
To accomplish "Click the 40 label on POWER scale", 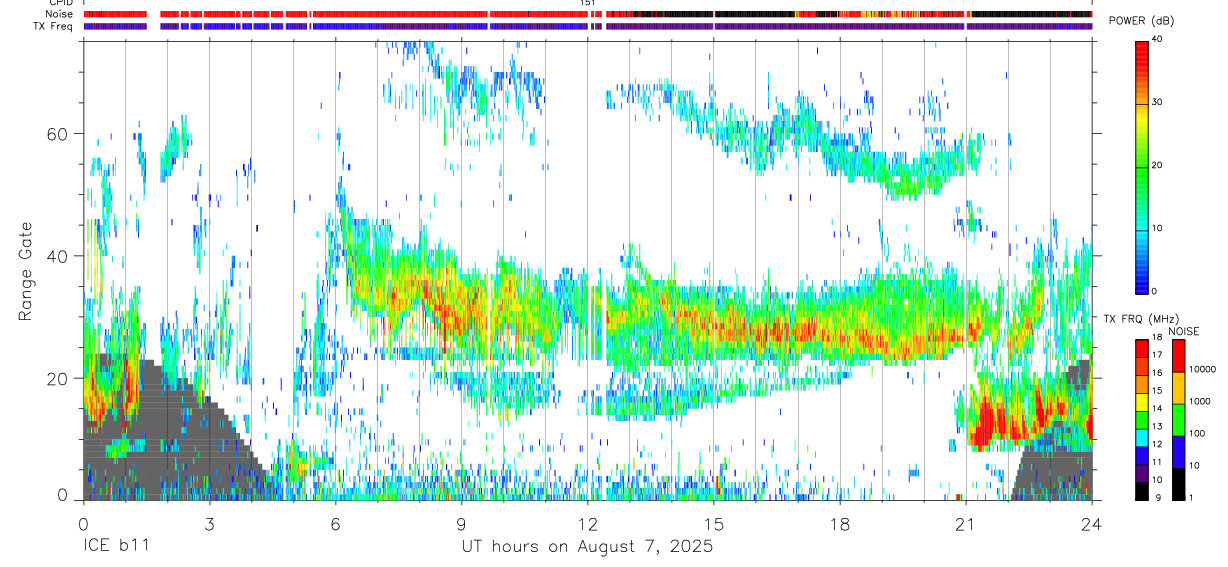I will click(x=1158, y=41).
